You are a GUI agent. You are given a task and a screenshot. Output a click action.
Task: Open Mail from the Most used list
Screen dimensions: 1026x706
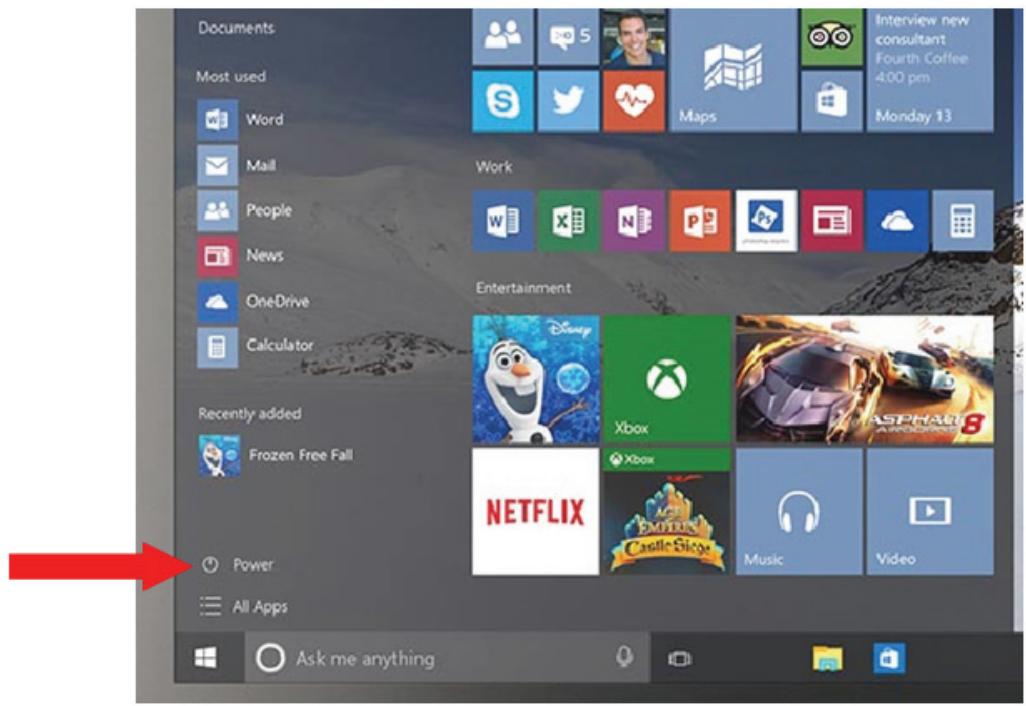click(x=237, y=165)
